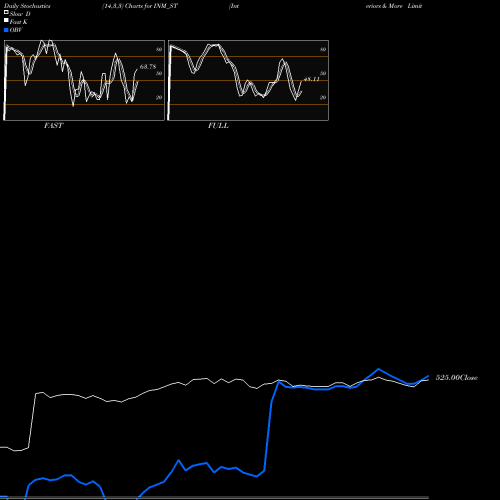Screen dimensions: 500x500
Task: Click the 80 axis label in FAST chart
Action: 159,49
